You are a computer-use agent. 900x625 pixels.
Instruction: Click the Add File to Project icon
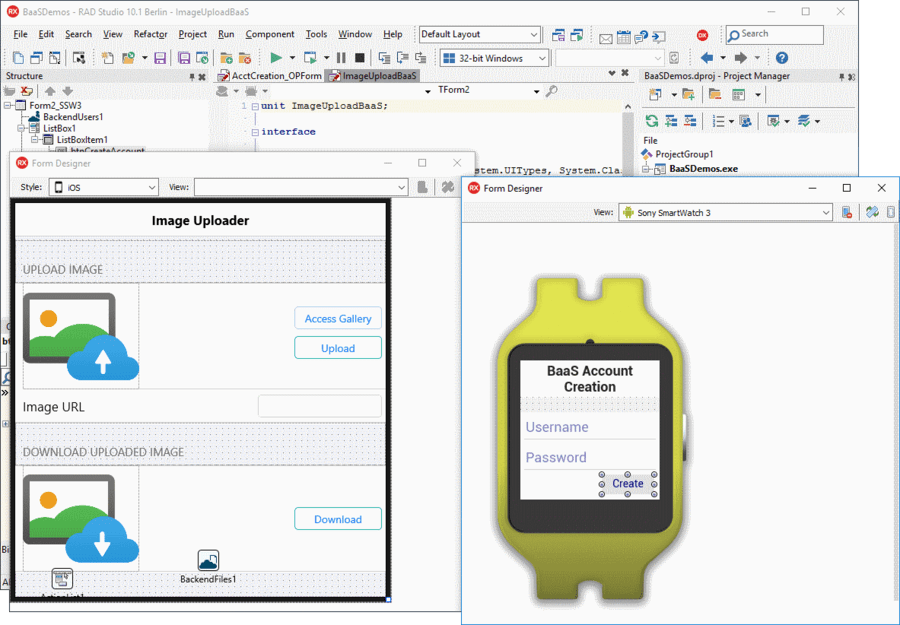(x=227, y=58)
